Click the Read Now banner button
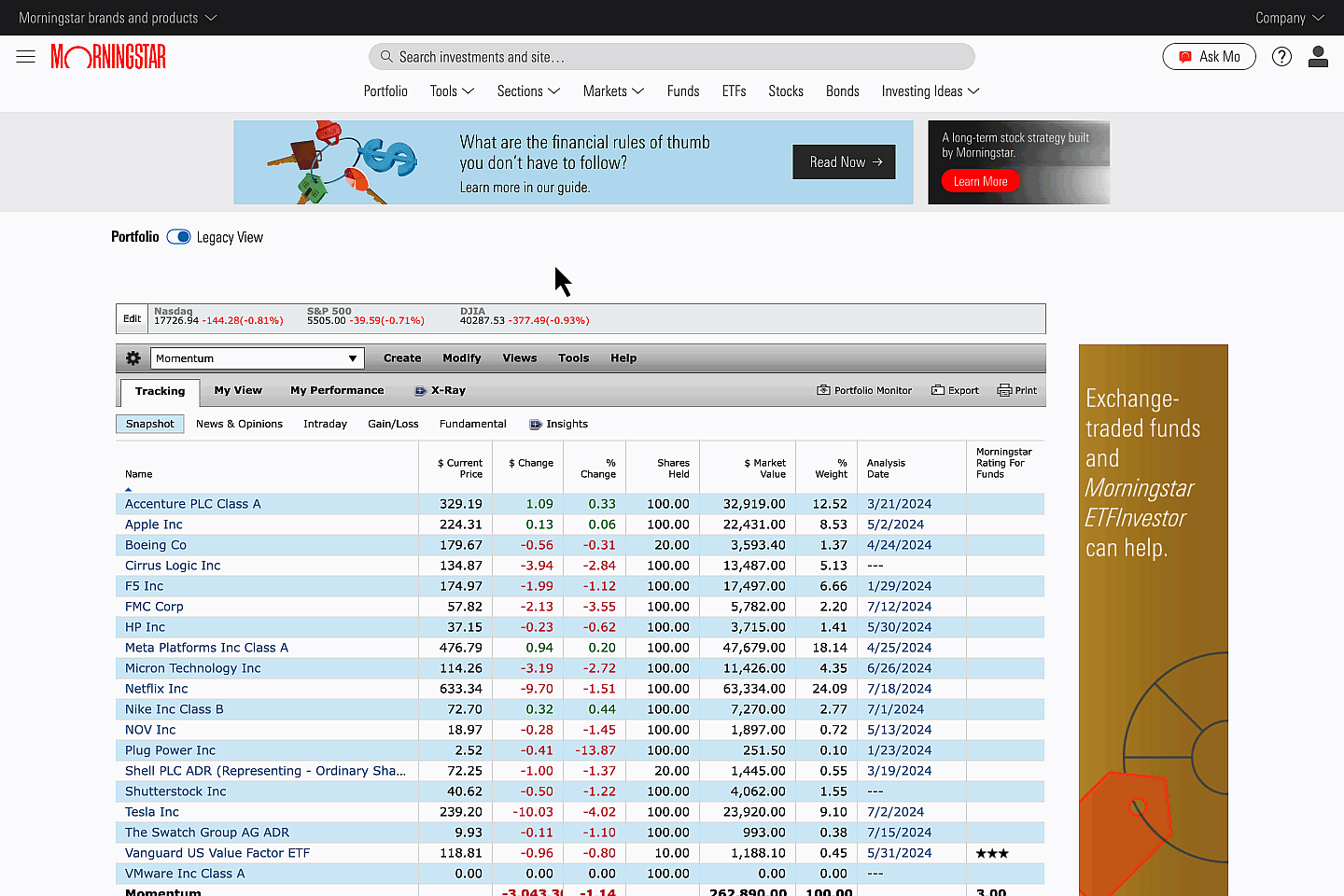The width and height of the screenshot is (1344, 896). (844, 162)
